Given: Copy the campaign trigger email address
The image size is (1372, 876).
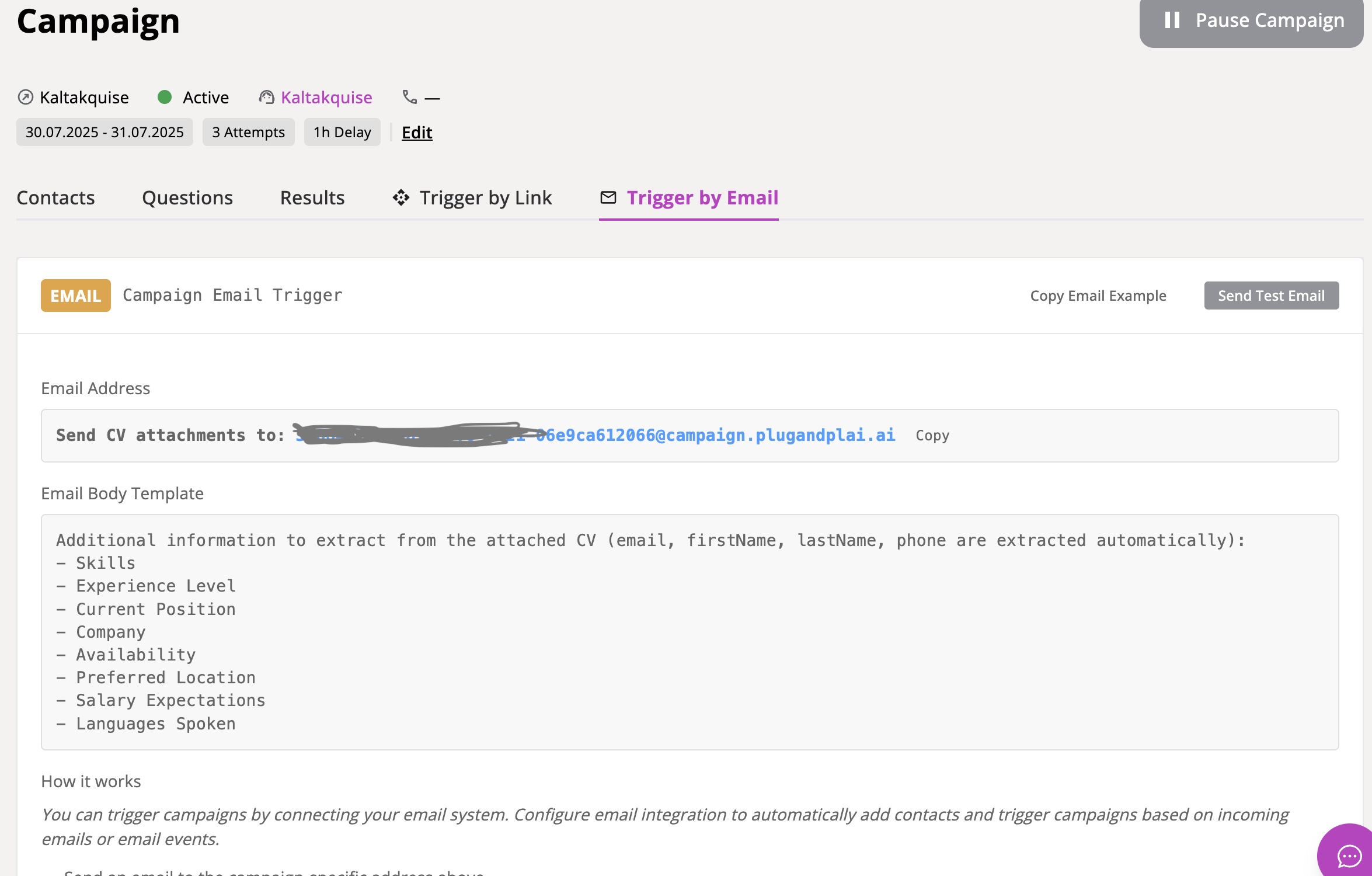Looking at the screenshot, I should point(932,435).
